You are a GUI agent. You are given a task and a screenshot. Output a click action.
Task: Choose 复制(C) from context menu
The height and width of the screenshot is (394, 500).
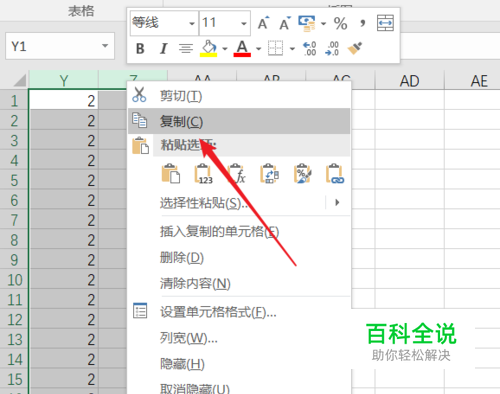239,121
